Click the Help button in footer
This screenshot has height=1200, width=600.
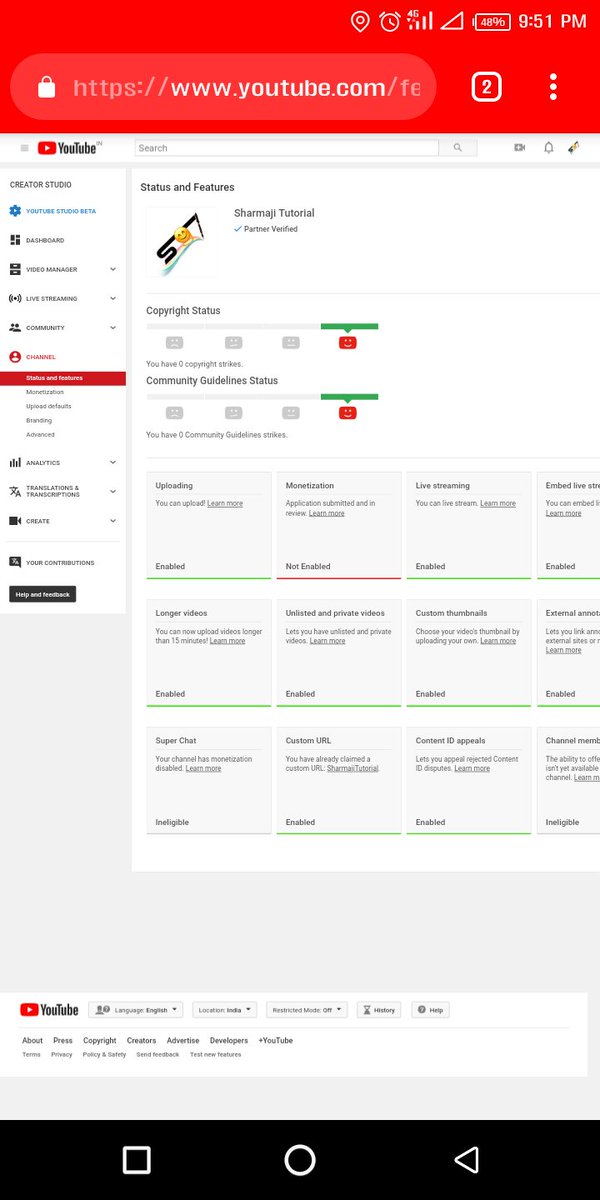[431, 1010]
